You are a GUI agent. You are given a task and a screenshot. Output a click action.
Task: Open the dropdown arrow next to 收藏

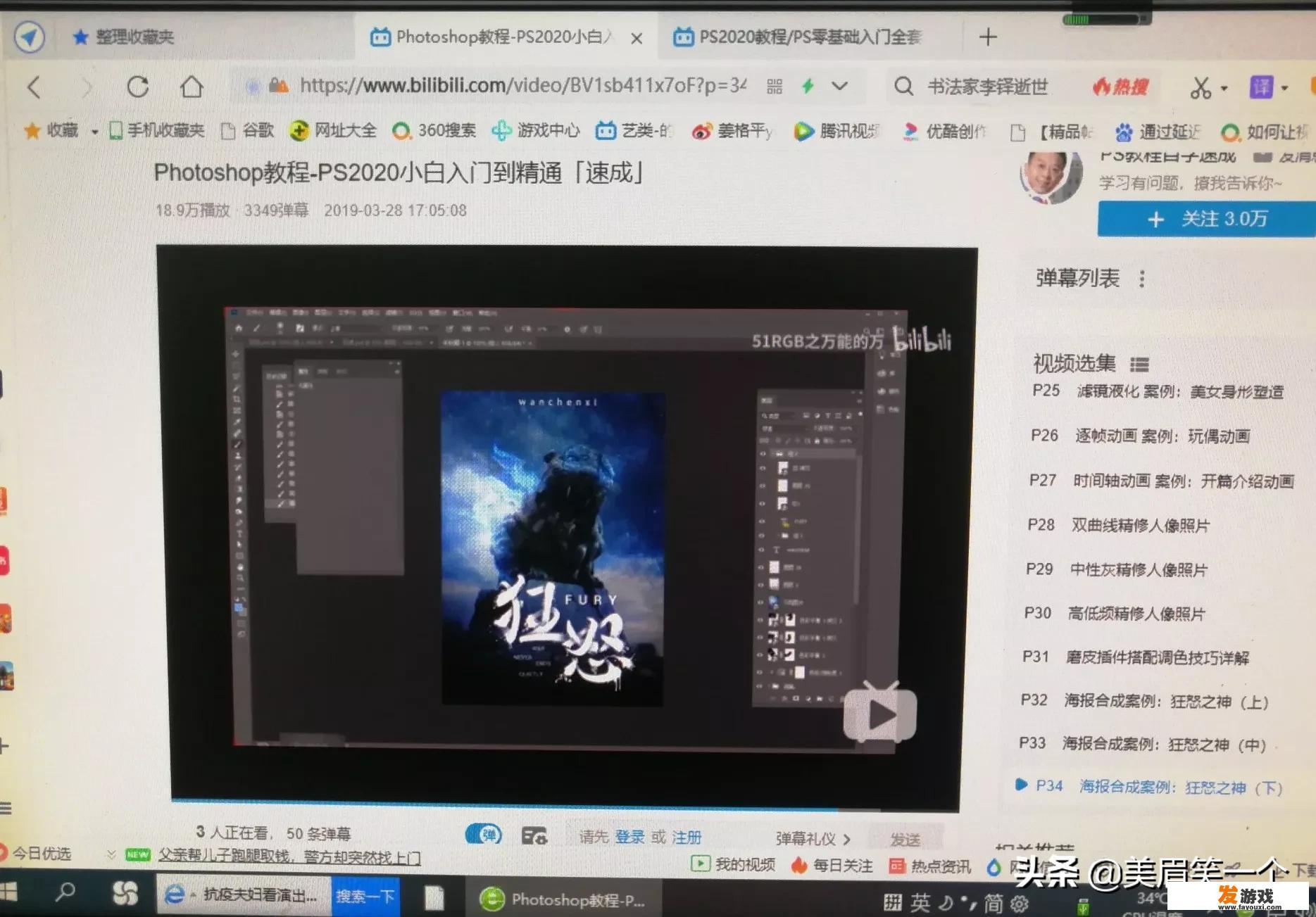pyautogui.click(x=94, y=132)
